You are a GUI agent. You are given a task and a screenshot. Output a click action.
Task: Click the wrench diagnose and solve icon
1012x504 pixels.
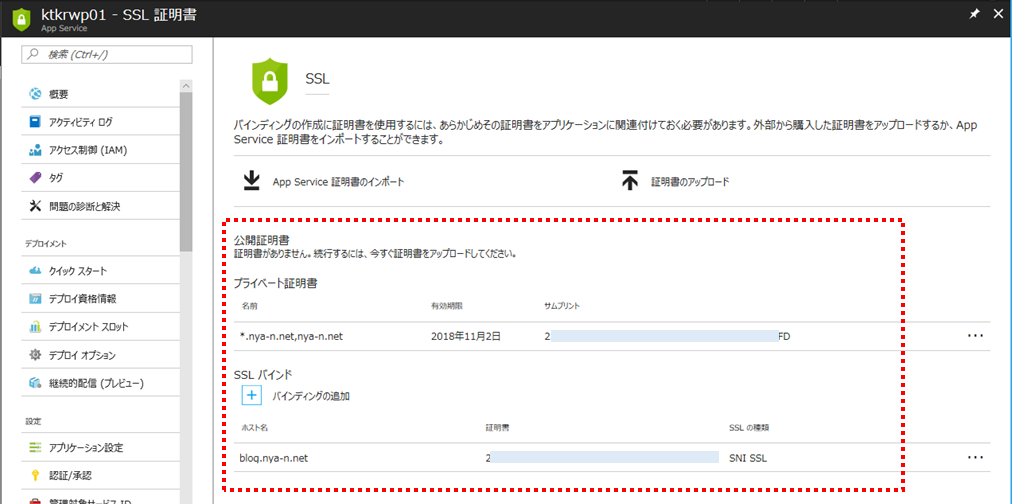tap(35, 207)
